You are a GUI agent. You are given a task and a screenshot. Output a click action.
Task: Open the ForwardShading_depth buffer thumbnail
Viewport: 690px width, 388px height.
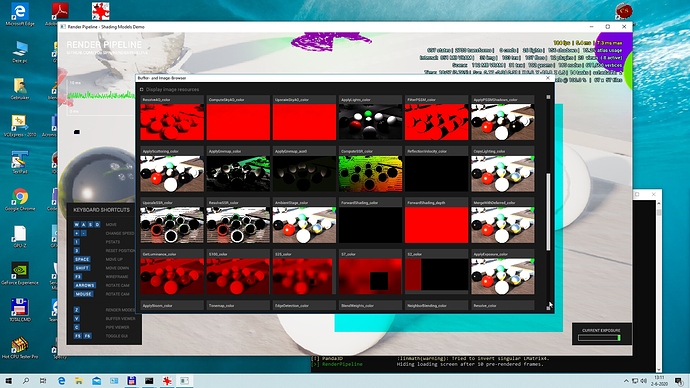[x=437, y=225]
